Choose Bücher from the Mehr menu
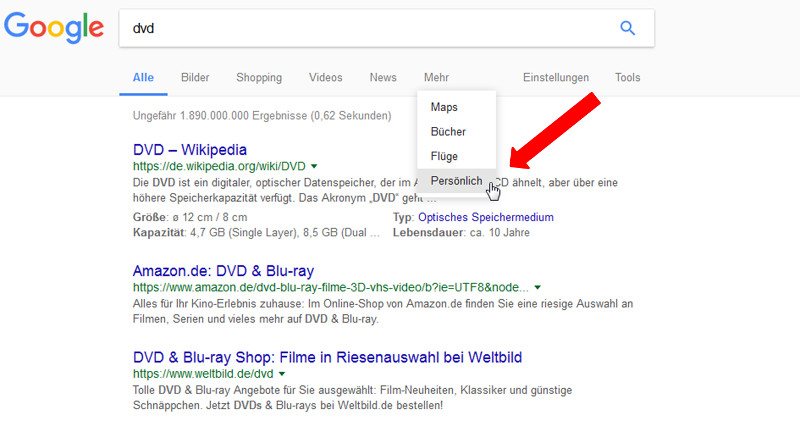Viewport: 800px width, 432px height. [456, 132]
